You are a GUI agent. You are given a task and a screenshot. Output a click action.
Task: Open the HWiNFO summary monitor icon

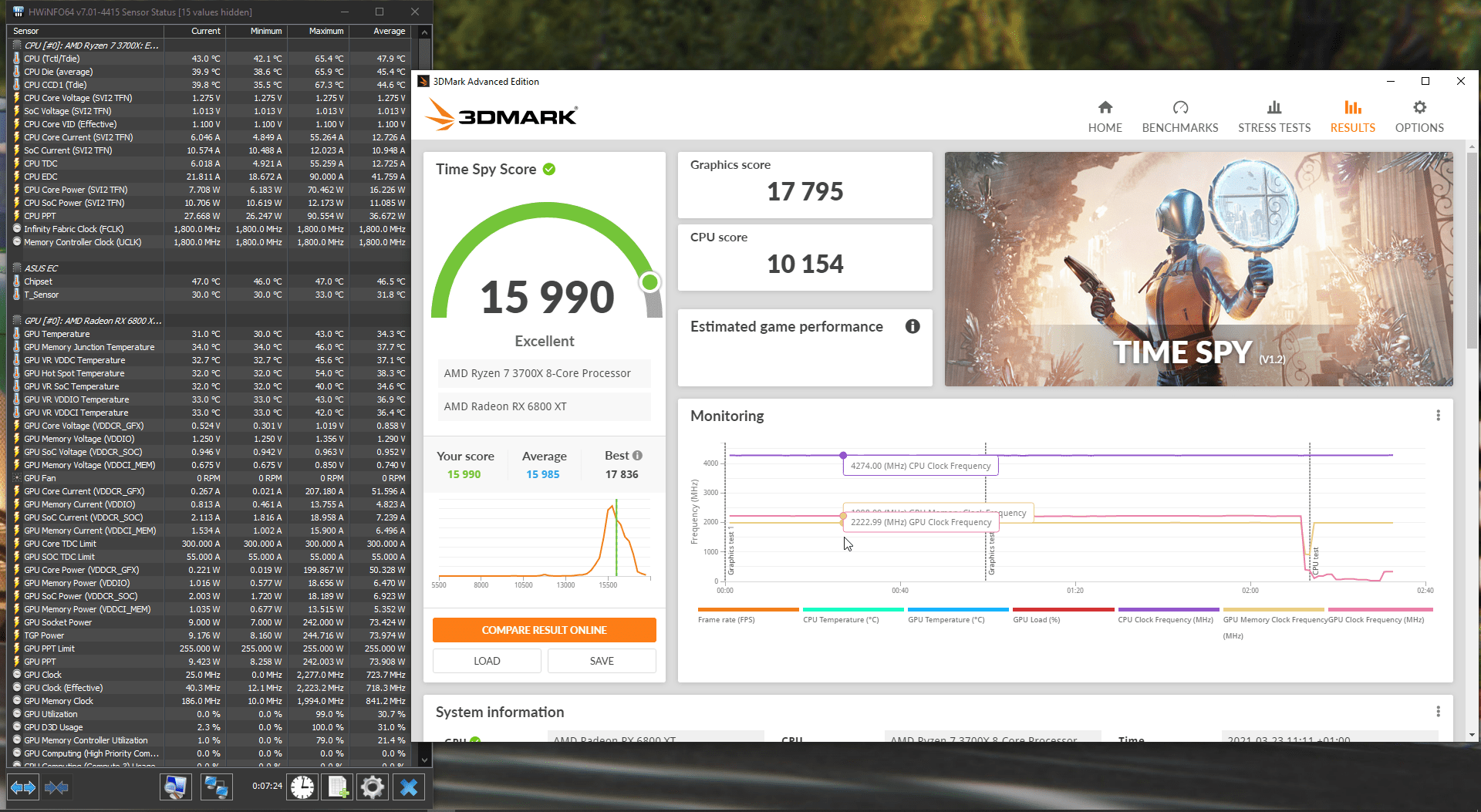pyautogui.click(x=175, y=787)
